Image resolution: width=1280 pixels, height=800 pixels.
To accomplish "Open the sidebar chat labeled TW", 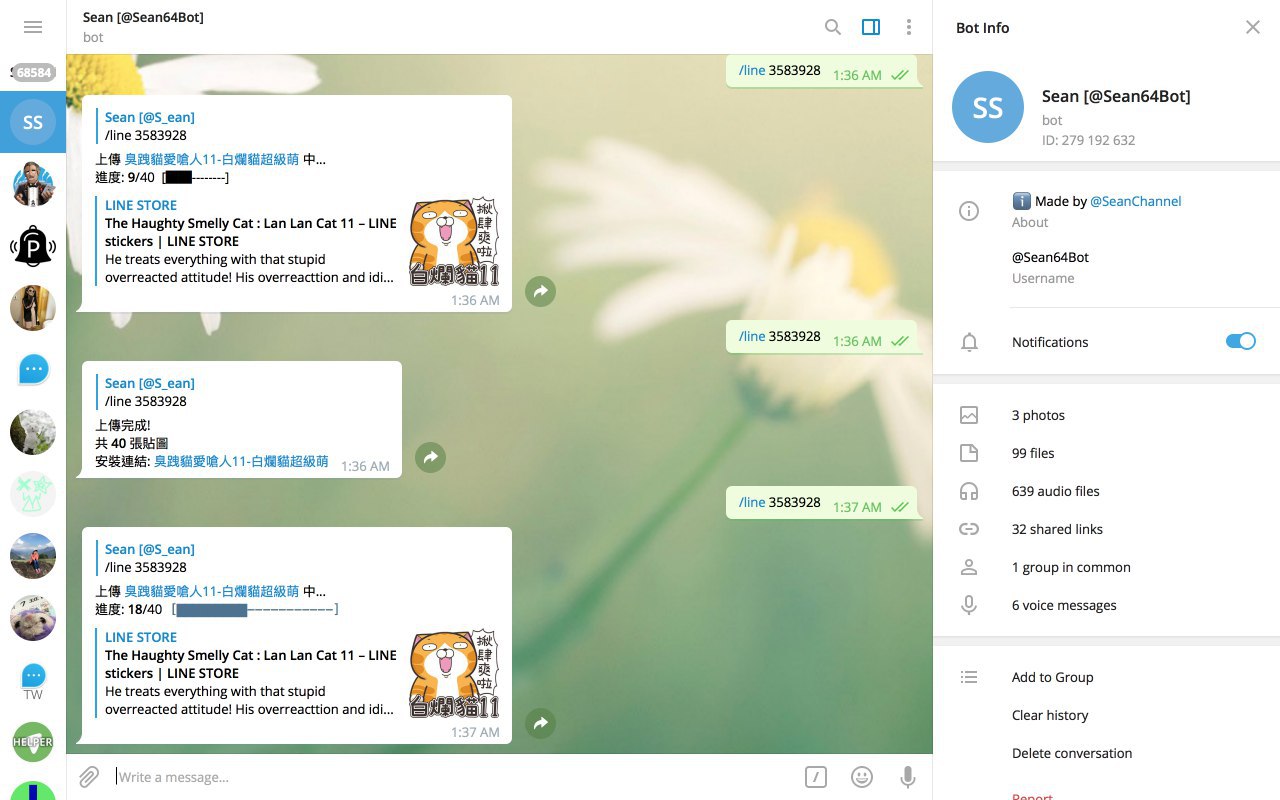I will click(33, 680).
